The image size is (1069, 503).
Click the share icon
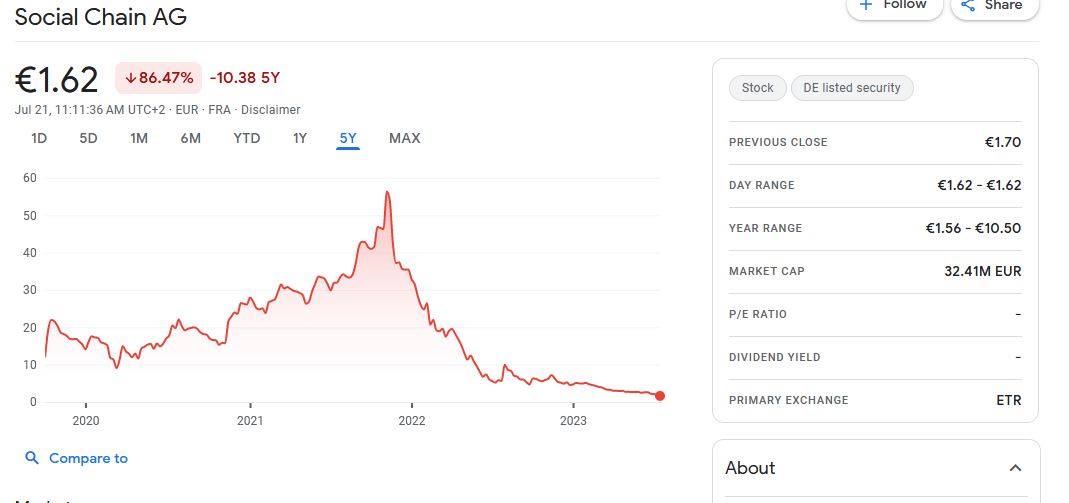[967, 5]
